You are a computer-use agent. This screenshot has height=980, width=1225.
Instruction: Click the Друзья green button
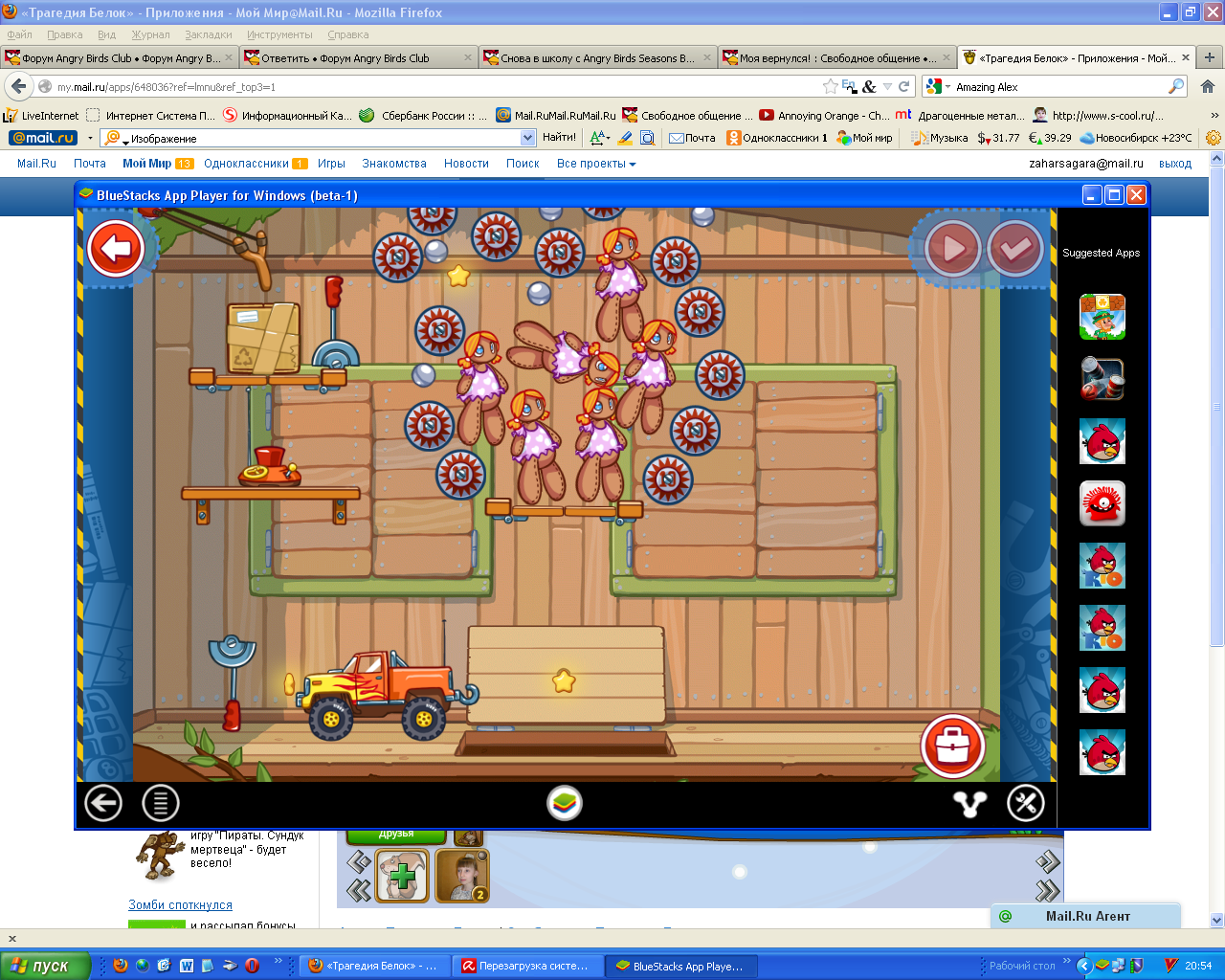coord(396,835)
